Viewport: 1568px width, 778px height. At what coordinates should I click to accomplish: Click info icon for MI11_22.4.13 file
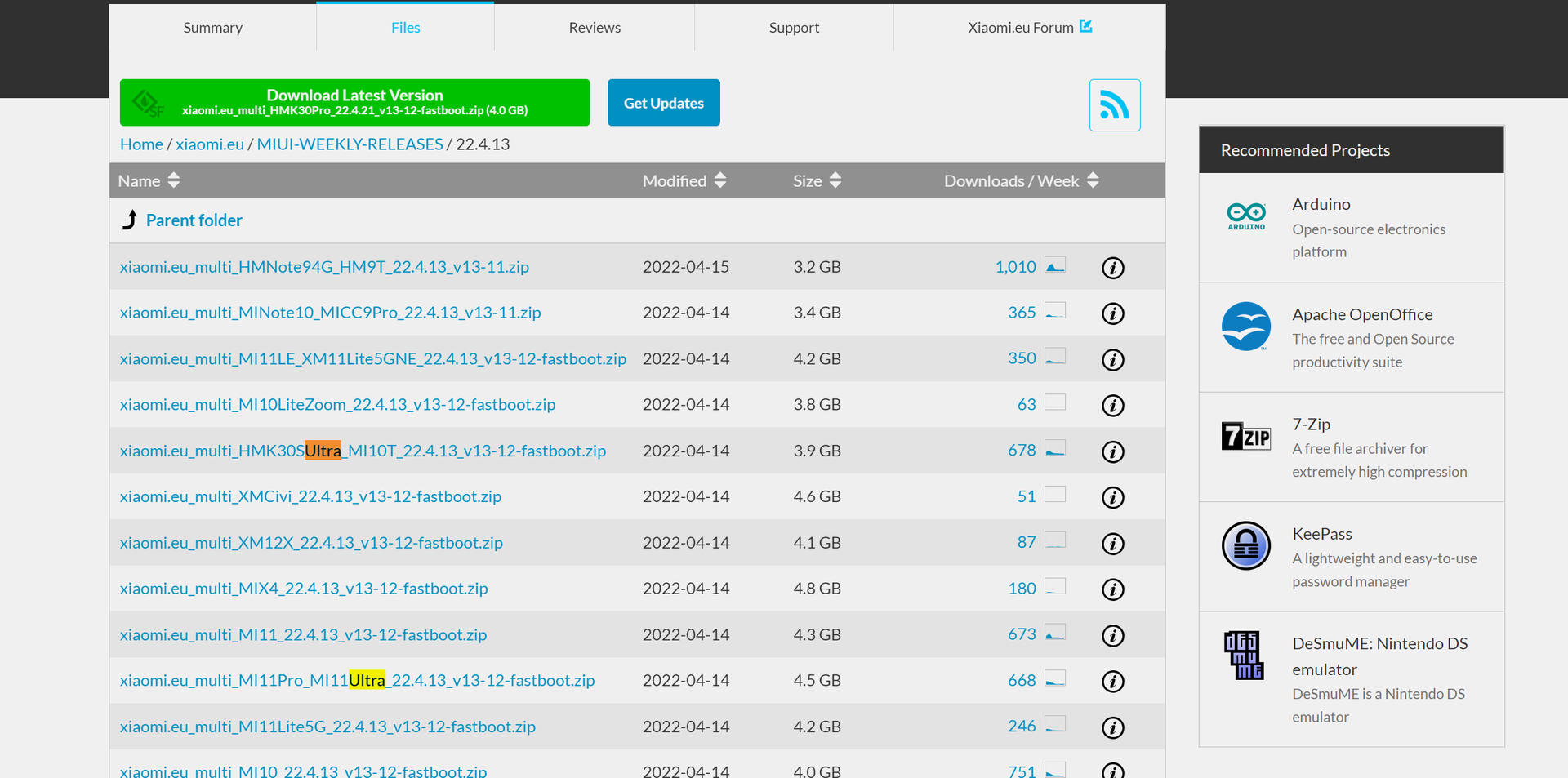1113,636
